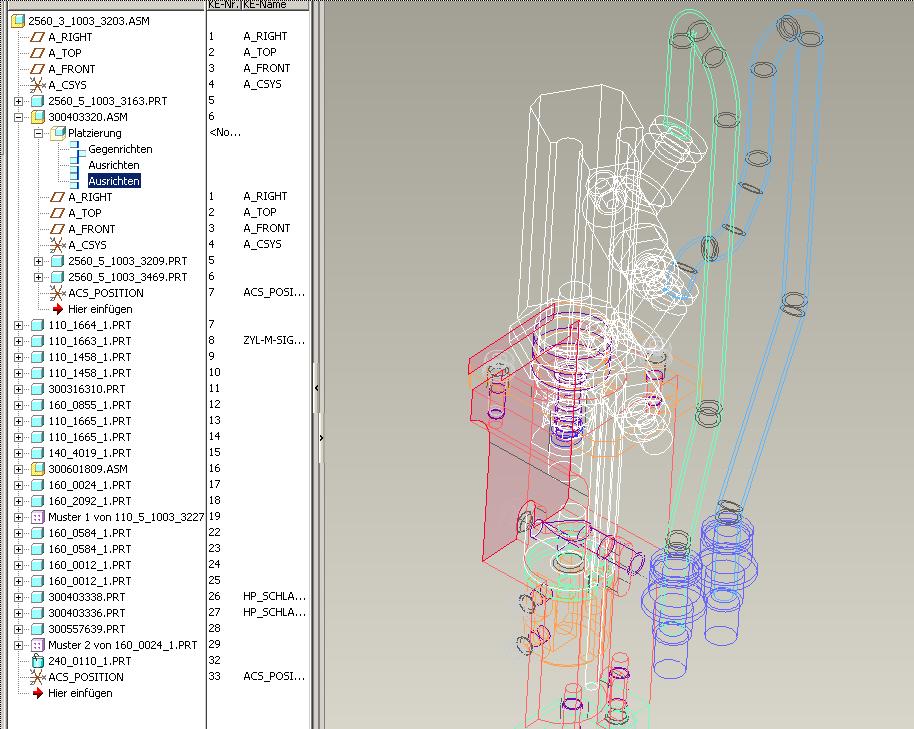914x729 pixels.
Task: Click the 2560_3_1003_3203.ASM root assembly icon
Action: tap(17, 20)
